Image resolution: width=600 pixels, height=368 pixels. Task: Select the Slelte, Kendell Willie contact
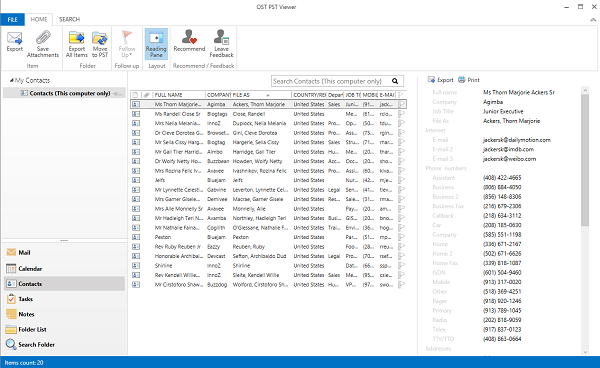coord(268,275)
